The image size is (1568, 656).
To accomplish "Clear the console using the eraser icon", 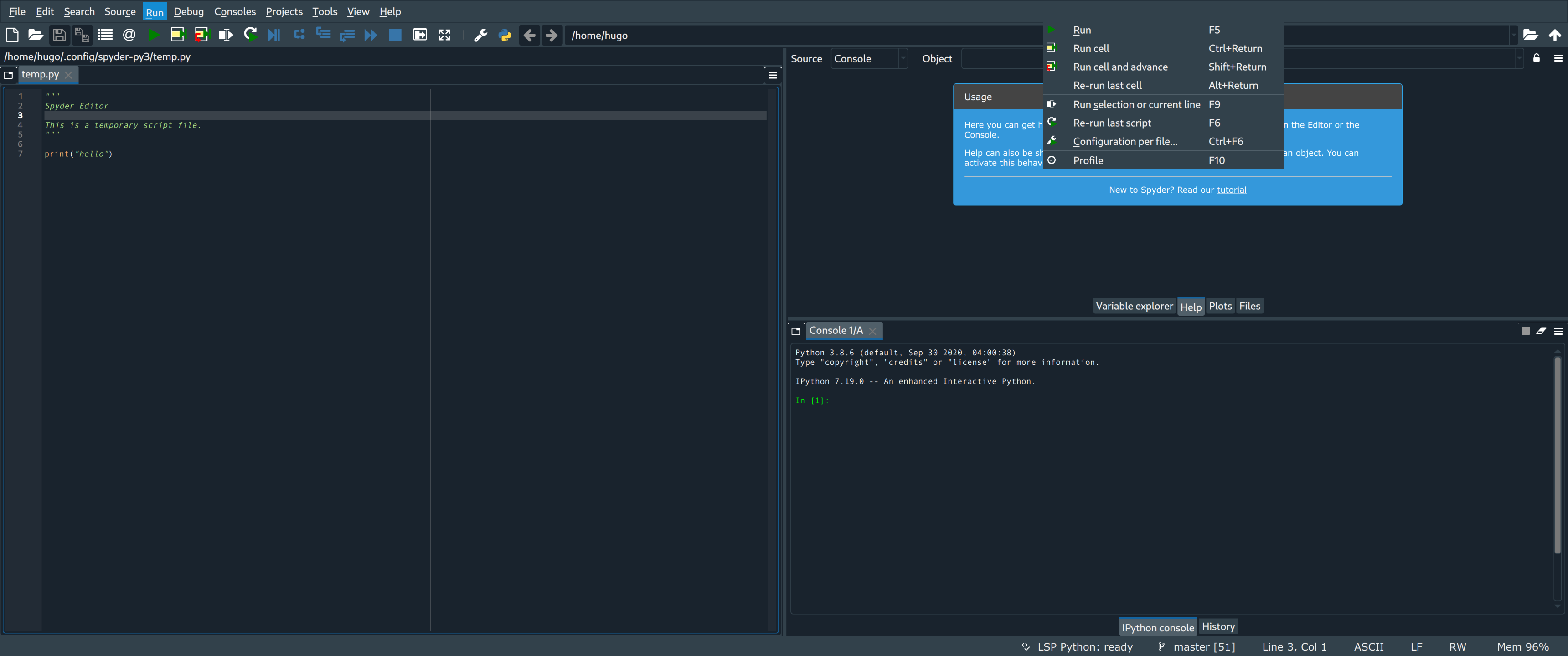I will pyautogui.click(x=1541, y=331).
